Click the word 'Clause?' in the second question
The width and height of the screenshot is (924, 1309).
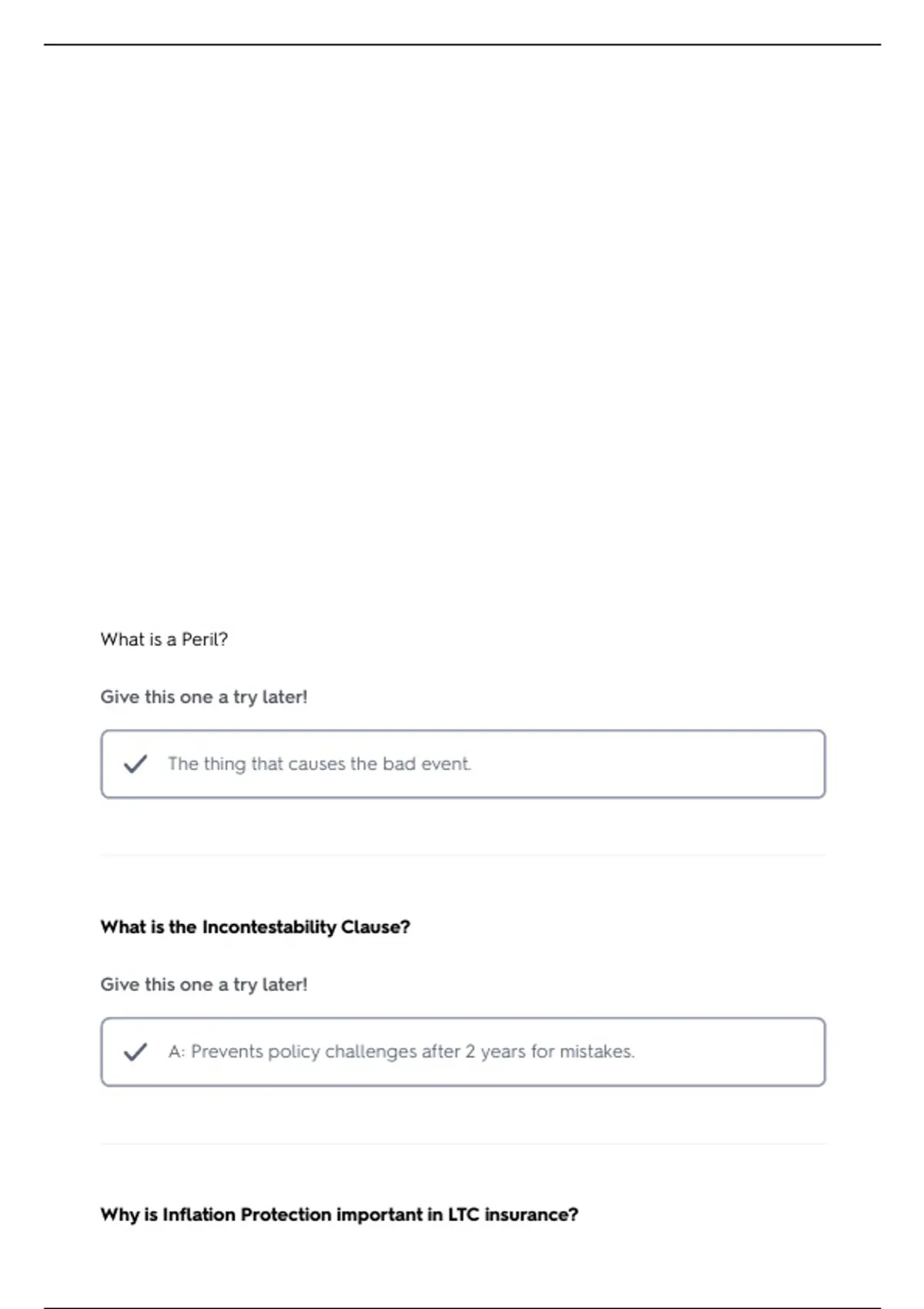point(376,927)
